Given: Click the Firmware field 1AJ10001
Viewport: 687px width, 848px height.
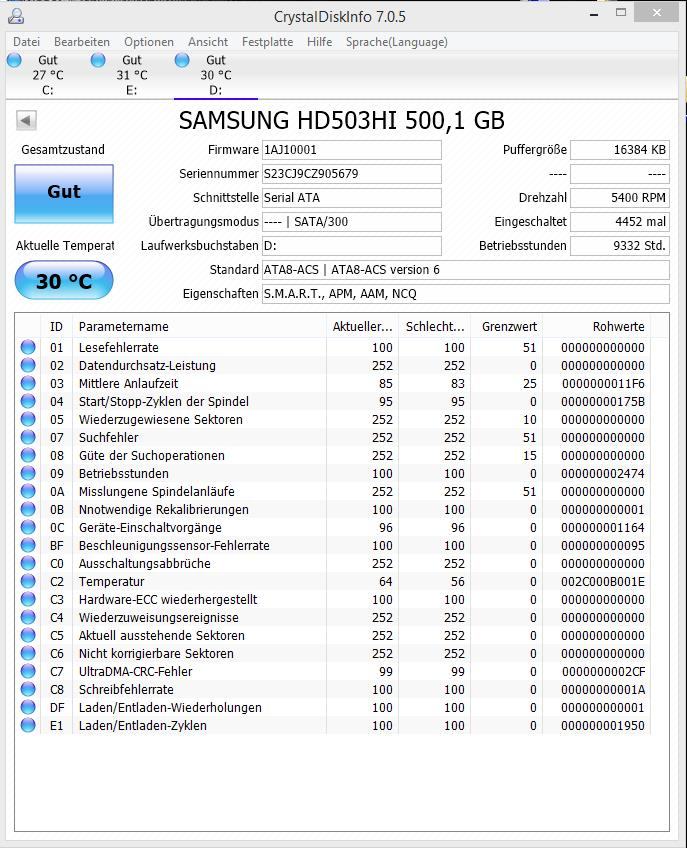Looking at the screenshot, I should click(352, 150).
